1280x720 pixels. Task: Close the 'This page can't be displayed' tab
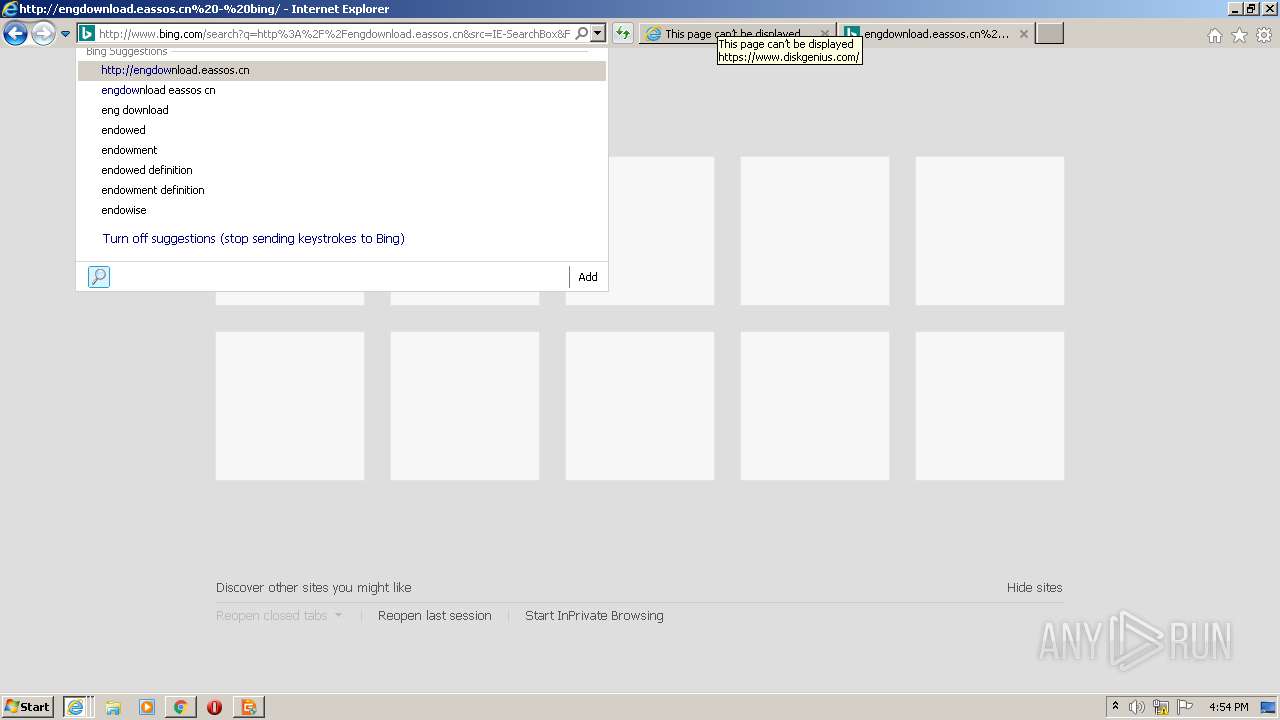825,34
